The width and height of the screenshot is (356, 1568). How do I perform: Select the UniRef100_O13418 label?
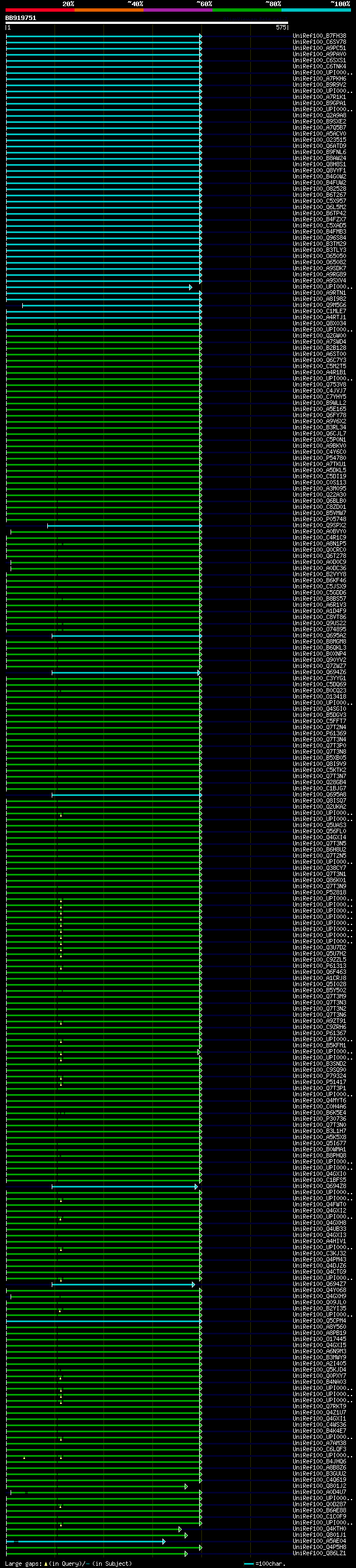(319, 696)
